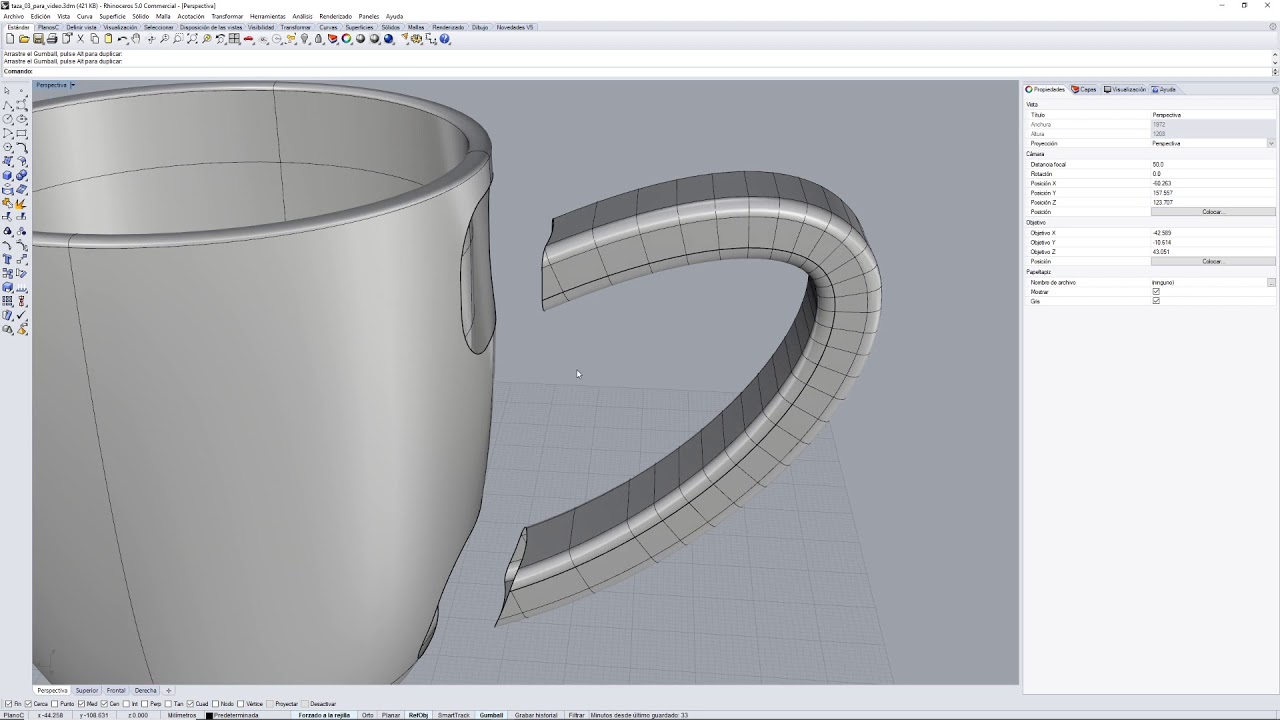Open the Predeterminada layer selector in status bar

(235, 715)
